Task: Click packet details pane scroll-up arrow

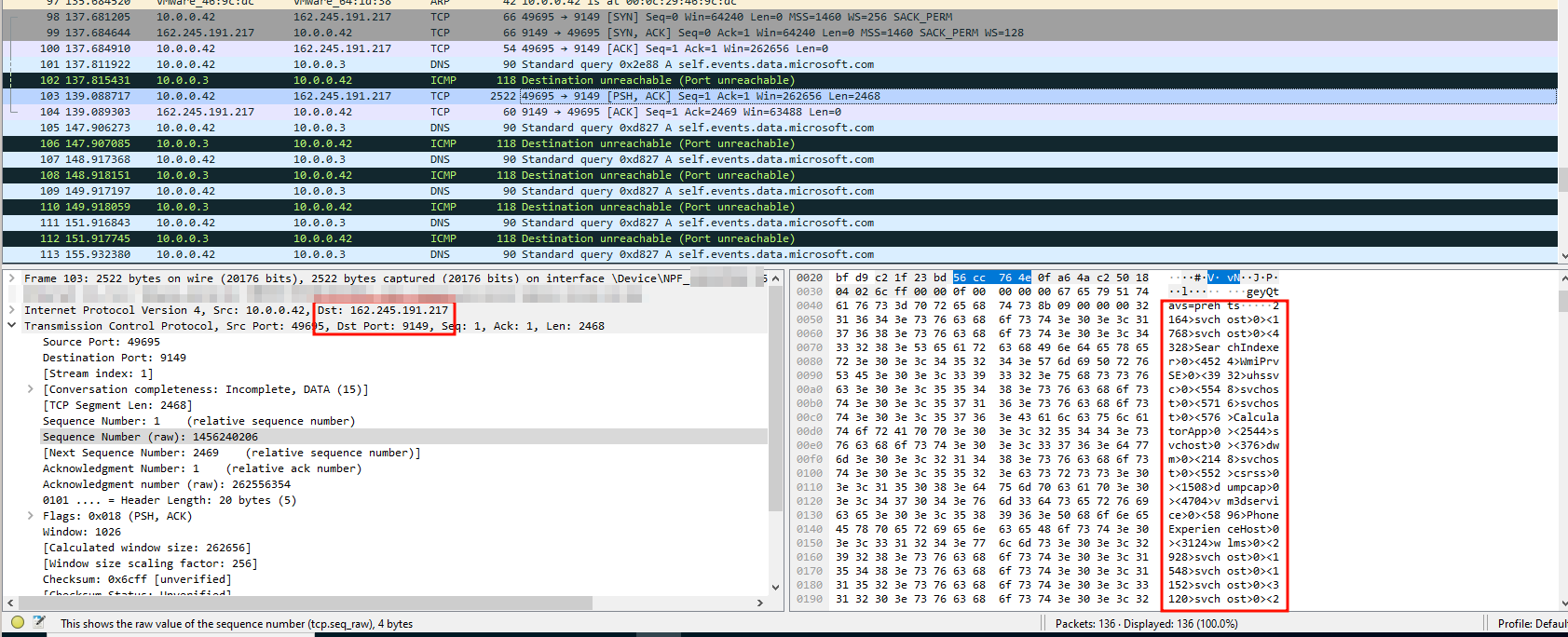Action: pyautogui.click(x=775, y=278)
